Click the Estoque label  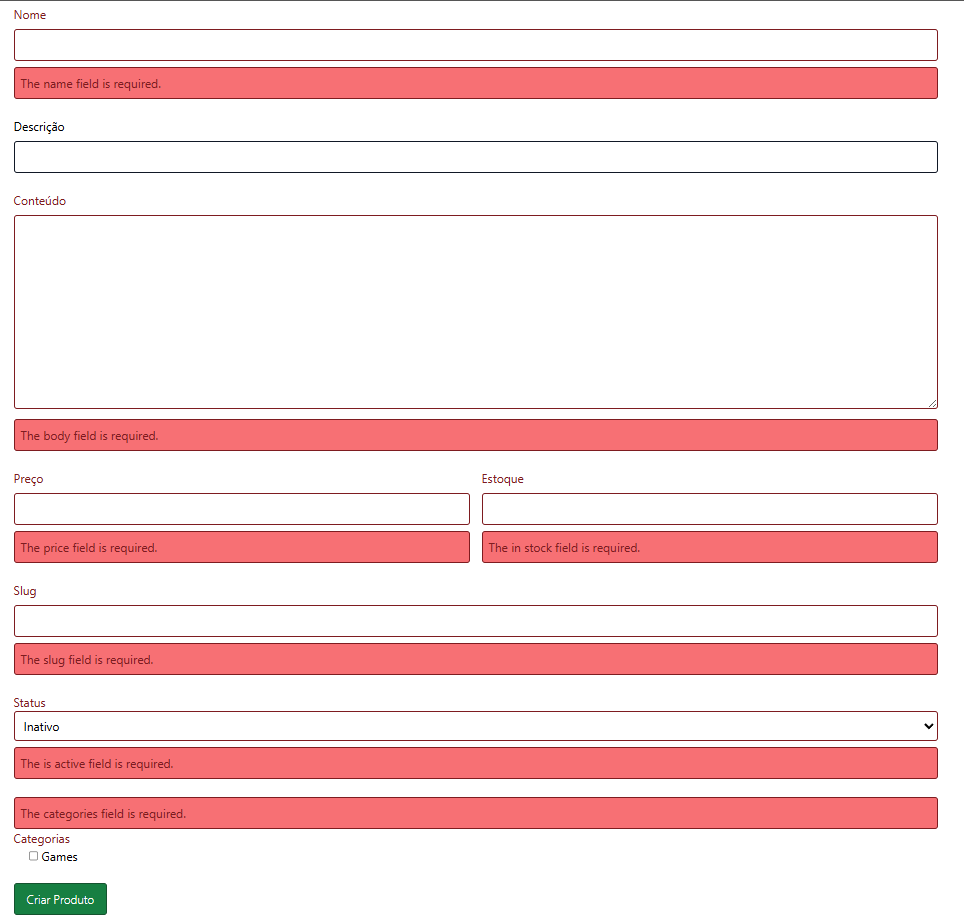coord(502,479)
